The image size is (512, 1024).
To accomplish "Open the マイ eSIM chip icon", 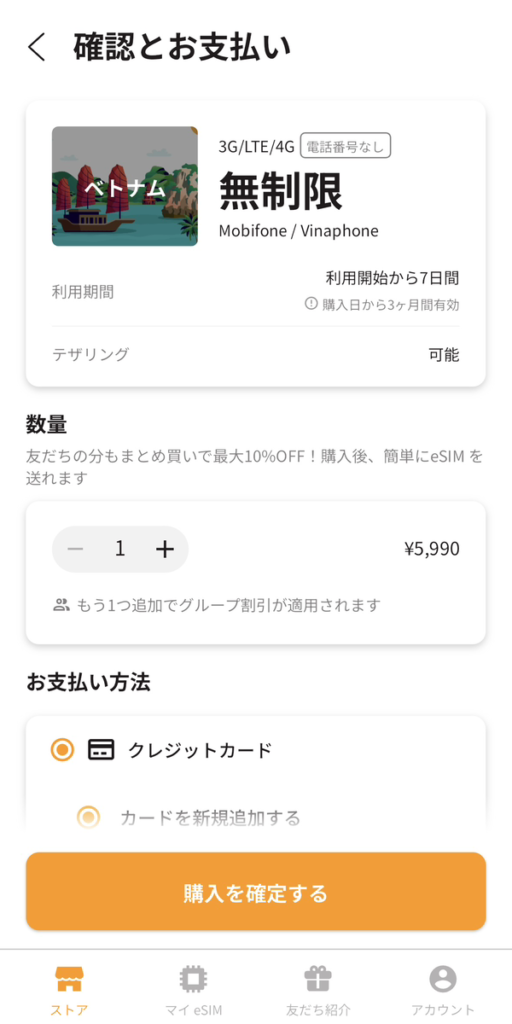I will point(193,979).
